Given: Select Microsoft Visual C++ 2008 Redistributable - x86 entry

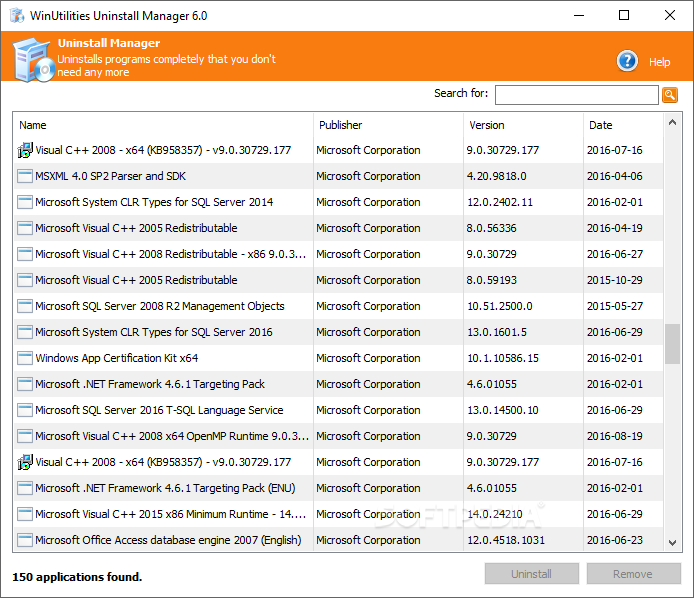Looking at the screenshot, I should 170,254.
